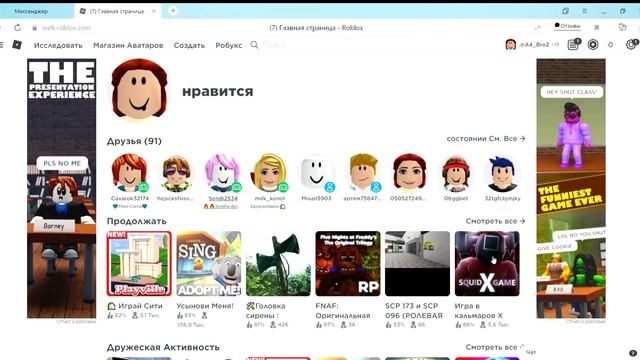This screenshot has height=360, width=640.
Task: Click The Presentation Experience ad banner
Action: coord(62,188)
